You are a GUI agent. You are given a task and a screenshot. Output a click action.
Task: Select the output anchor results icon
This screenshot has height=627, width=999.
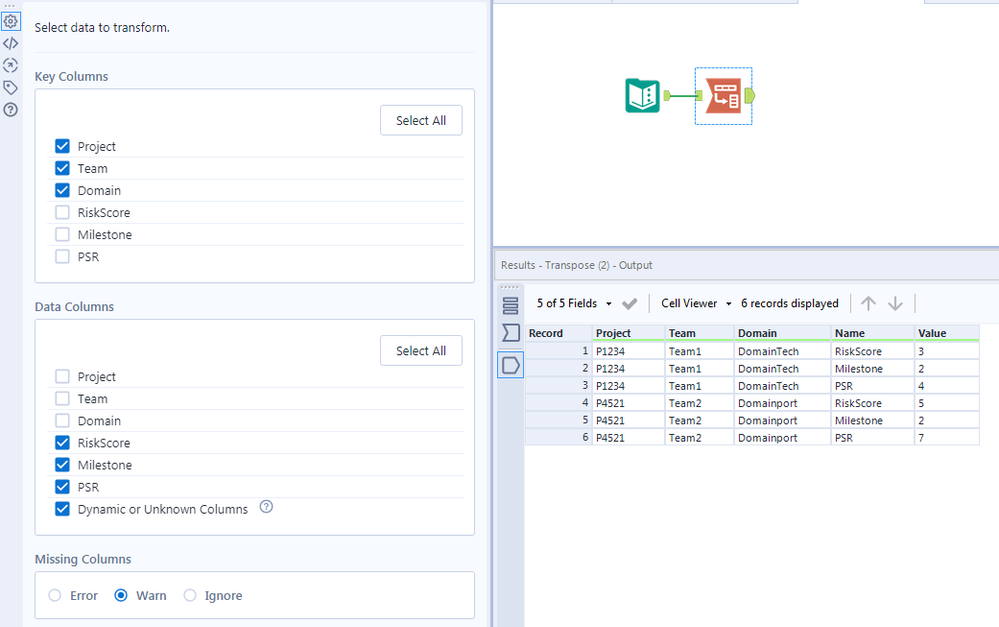510,365
